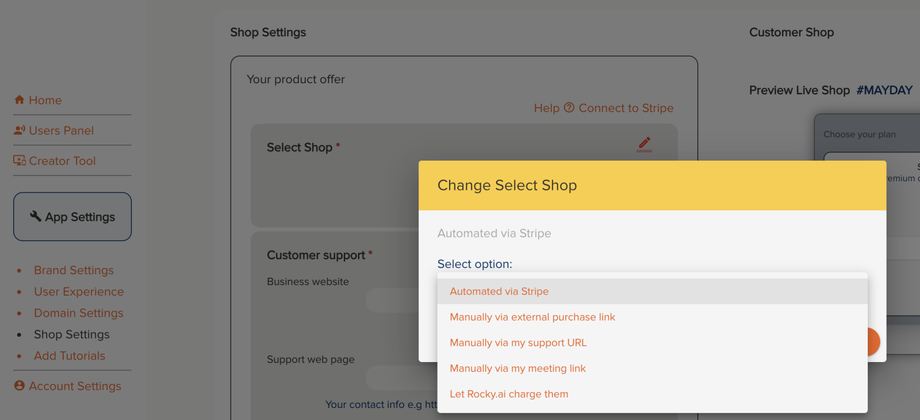The height and width of the screenshot is (420, 920).
Task: Open Add Tutorials section
Action: pos(69,356)
